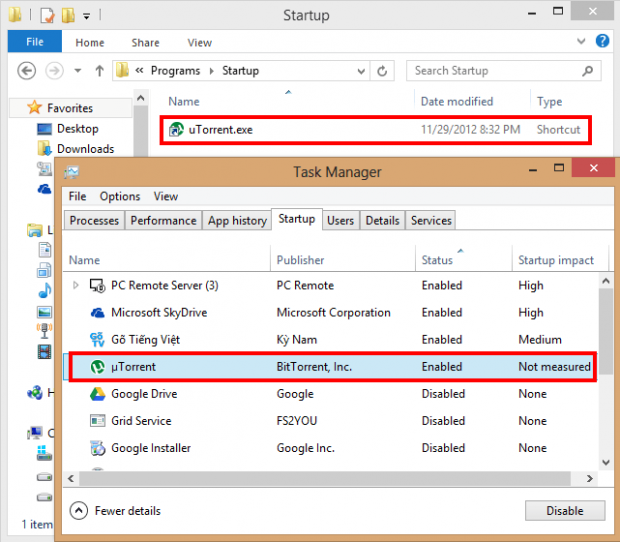
Task: Click the address bar double-chevron path dropdown
Action: tap(139, 71)
